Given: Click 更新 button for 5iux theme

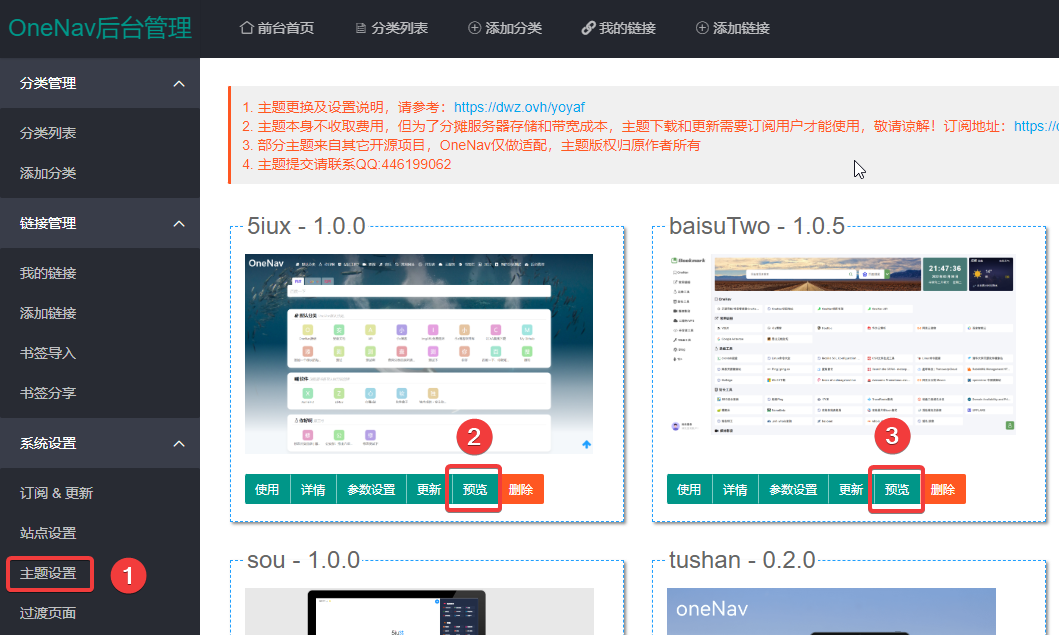Looking at the screenshot, I should (429, 489).
